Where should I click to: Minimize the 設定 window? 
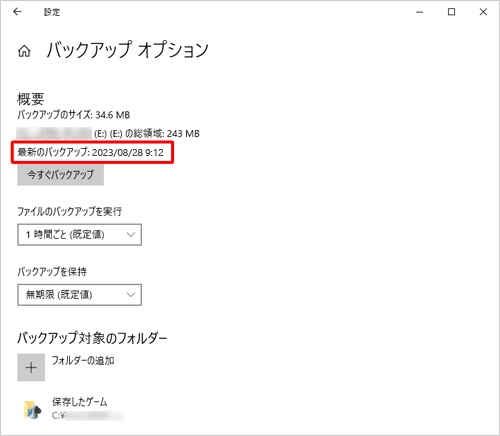tap(420, 12)
